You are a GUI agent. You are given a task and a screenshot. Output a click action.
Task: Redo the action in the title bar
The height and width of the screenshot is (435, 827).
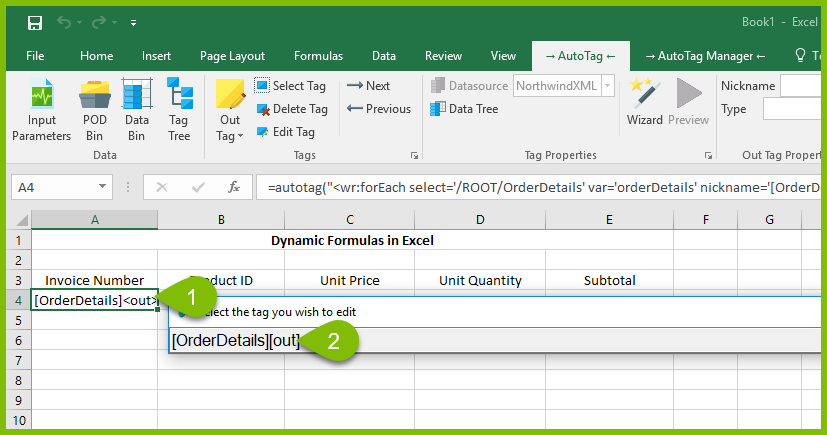pos(99,22)
